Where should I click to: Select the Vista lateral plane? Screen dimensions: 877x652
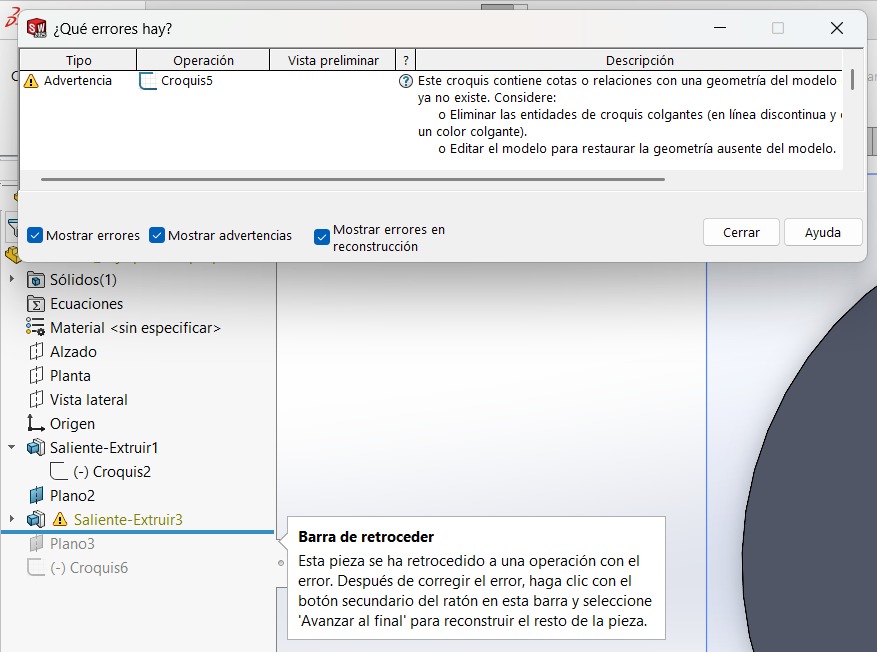click(89, 400)
